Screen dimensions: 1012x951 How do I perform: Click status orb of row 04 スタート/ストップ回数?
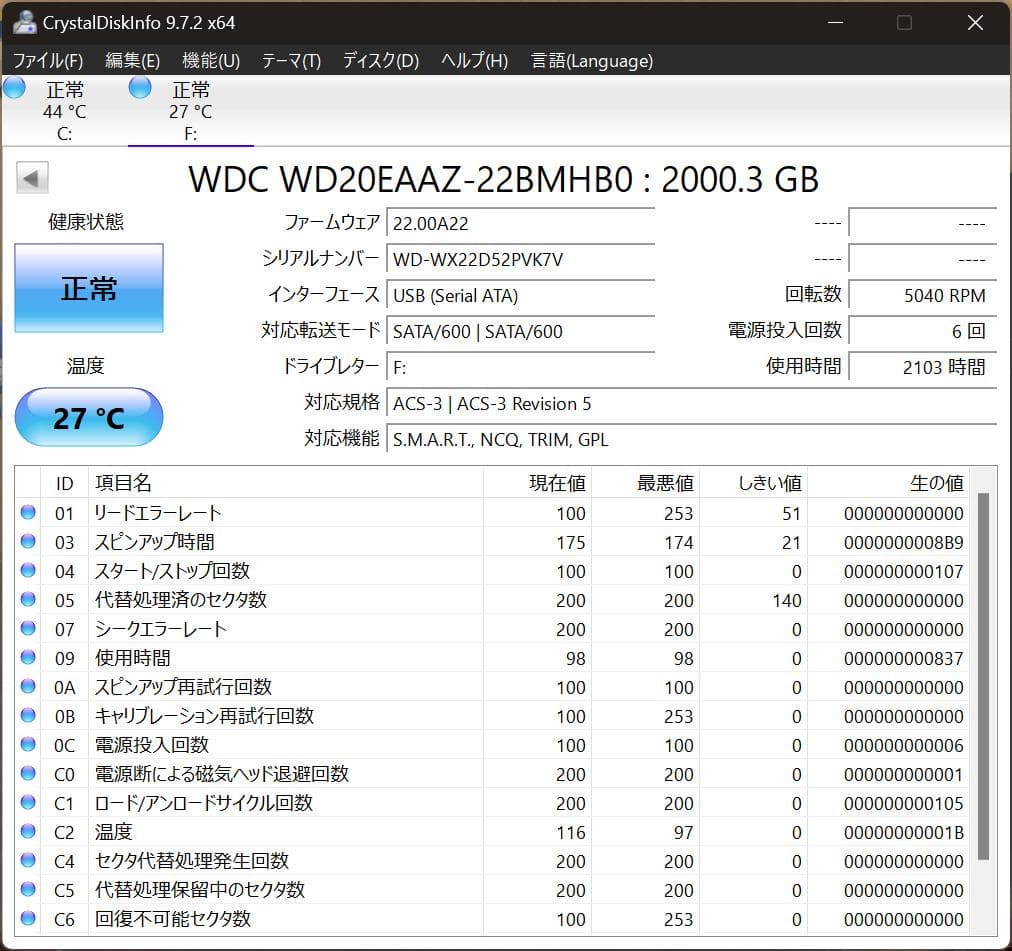[28, 571]
